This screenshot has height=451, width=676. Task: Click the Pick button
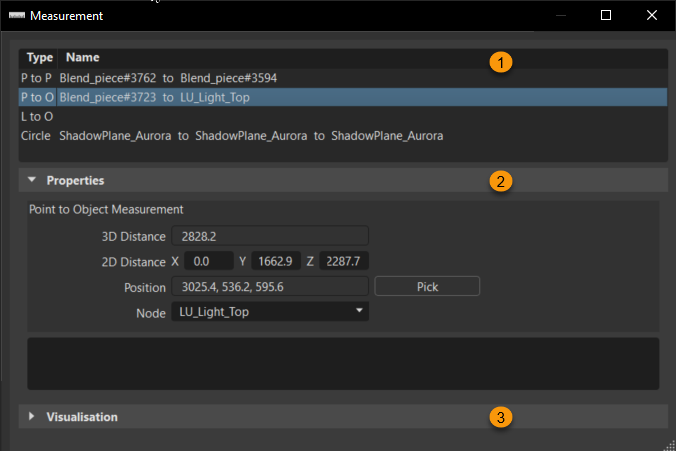427,286
